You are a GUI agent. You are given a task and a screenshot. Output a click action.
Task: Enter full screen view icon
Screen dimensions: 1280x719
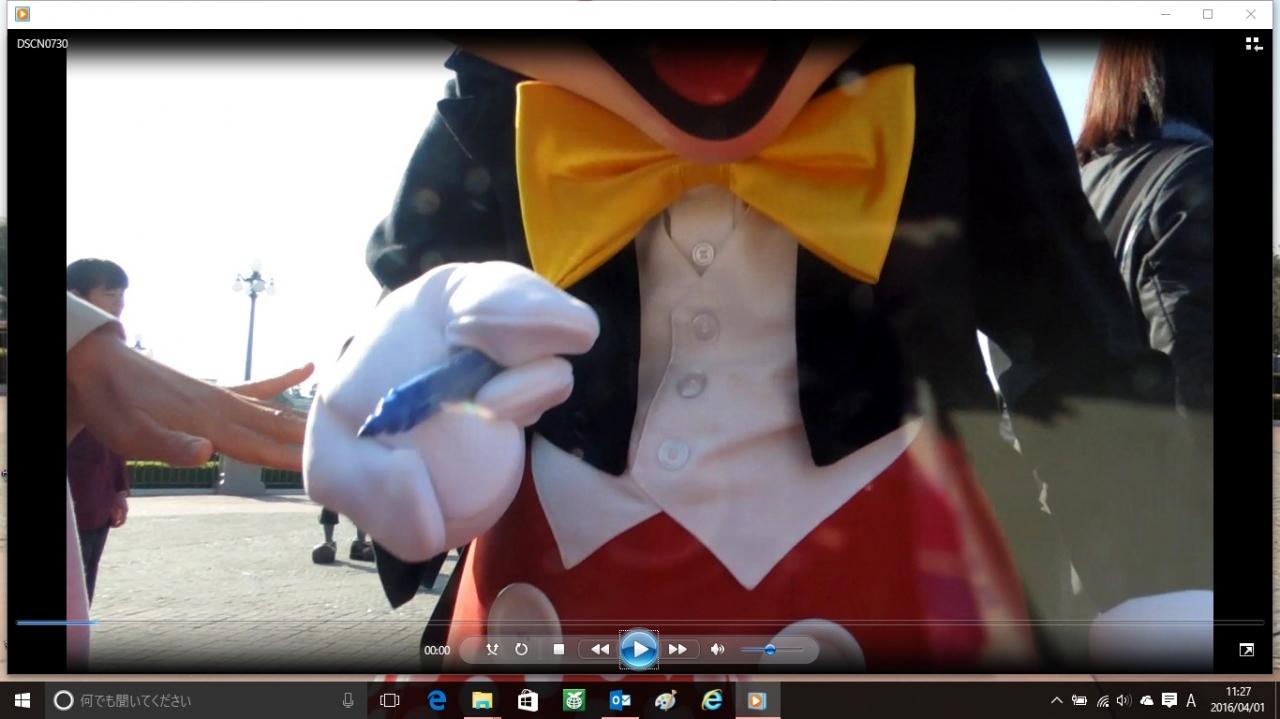(1246, 650)
